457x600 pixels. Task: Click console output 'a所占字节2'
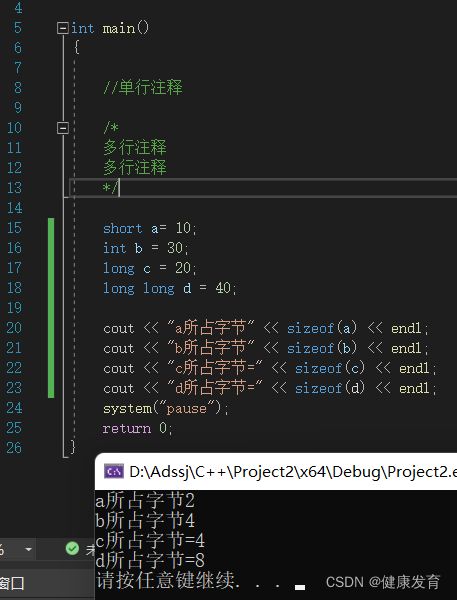point(145,500)
